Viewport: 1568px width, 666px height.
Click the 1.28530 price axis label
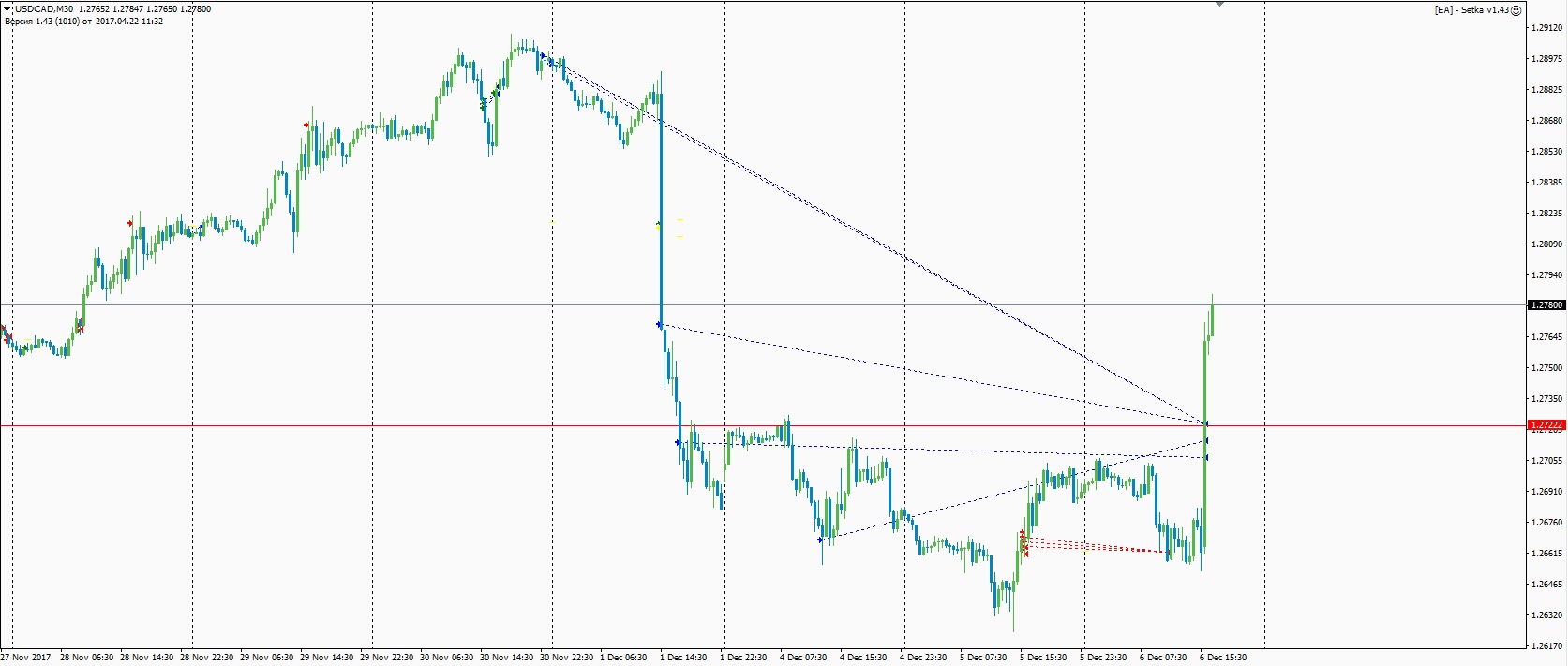point(1546,152)
